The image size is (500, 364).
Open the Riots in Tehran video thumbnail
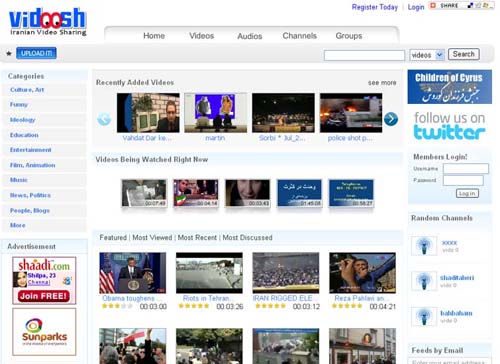[x=209, y=273]
